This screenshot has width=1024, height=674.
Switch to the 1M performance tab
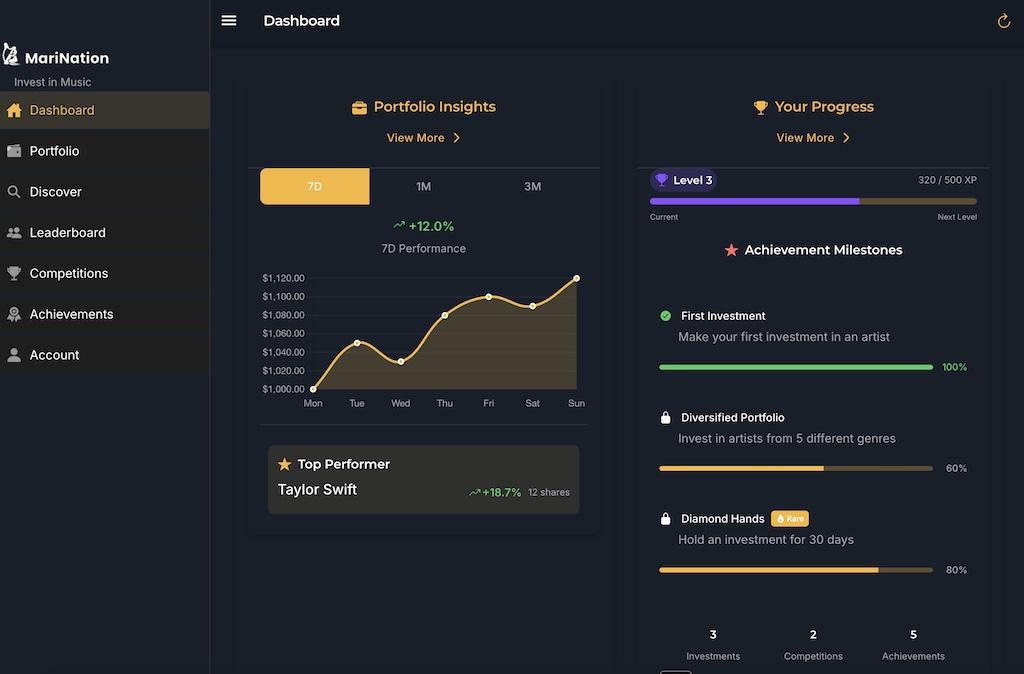click(x=423, y=186)
